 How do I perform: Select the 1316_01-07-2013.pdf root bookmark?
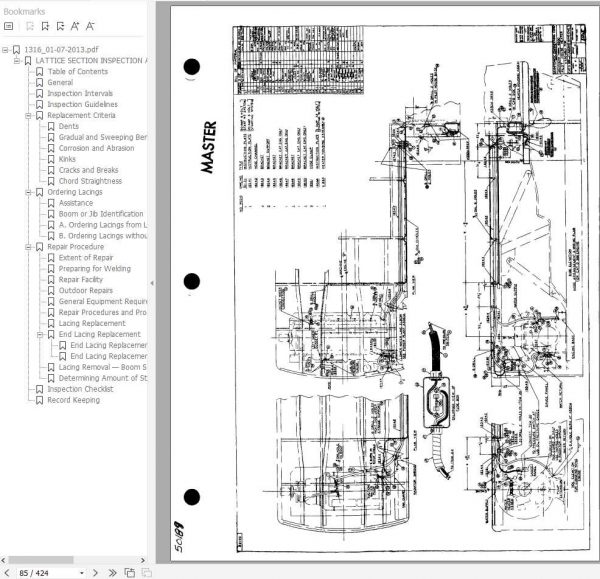pyautogui.click(x=61, y=50)
